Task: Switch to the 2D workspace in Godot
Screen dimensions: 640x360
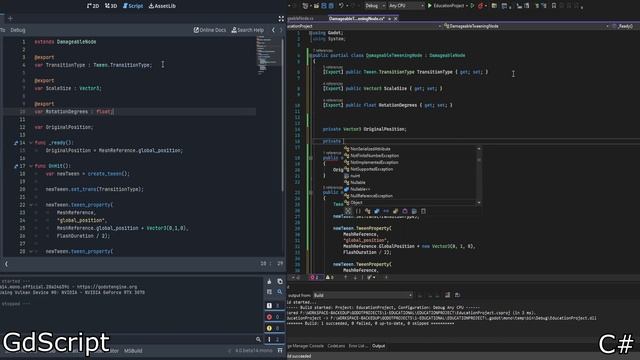Action: click(x=93, y=6)
